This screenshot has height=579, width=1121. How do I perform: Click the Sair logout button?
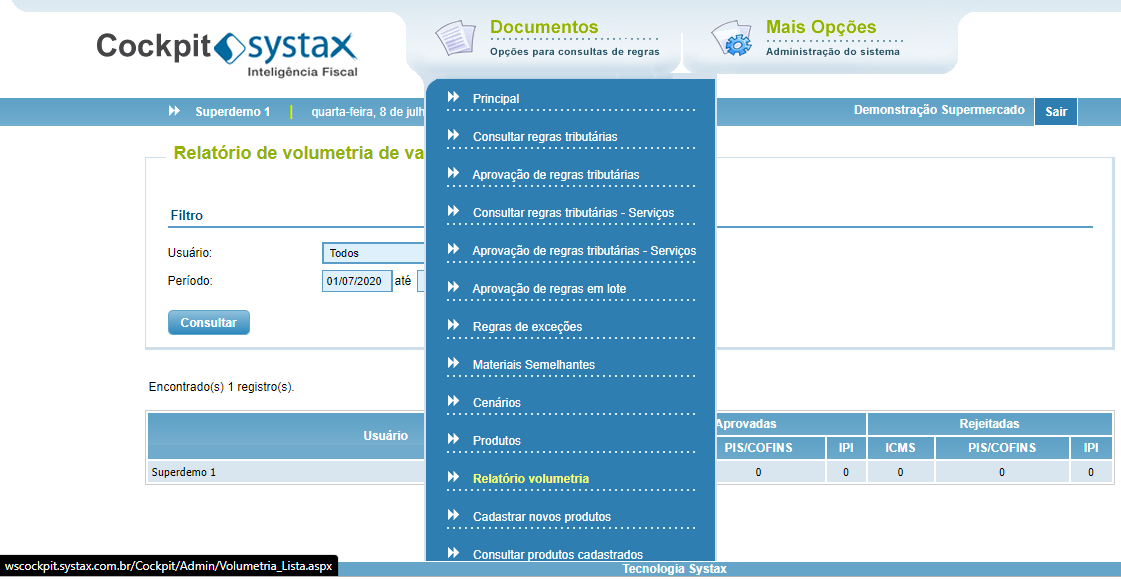pyautogui.click(x=1056, y=112)
